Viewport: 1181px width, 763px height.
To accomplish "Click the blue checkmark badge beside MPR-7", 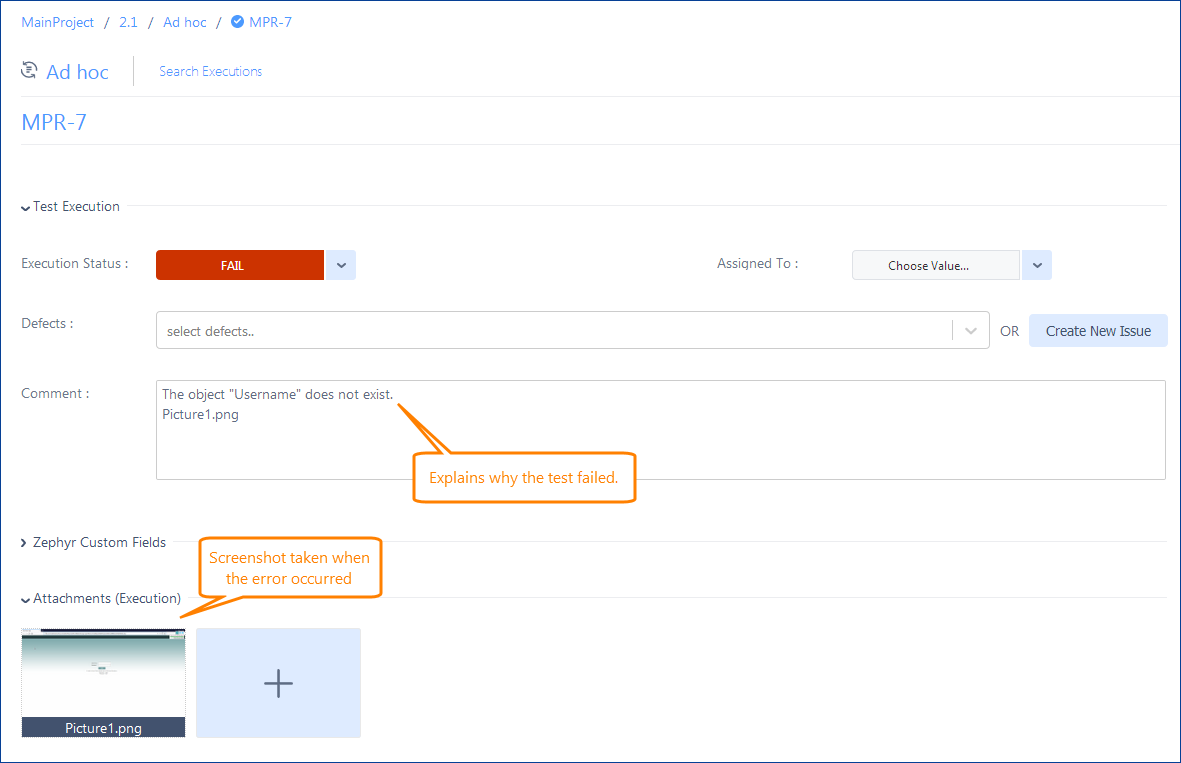I will point(236,21).
